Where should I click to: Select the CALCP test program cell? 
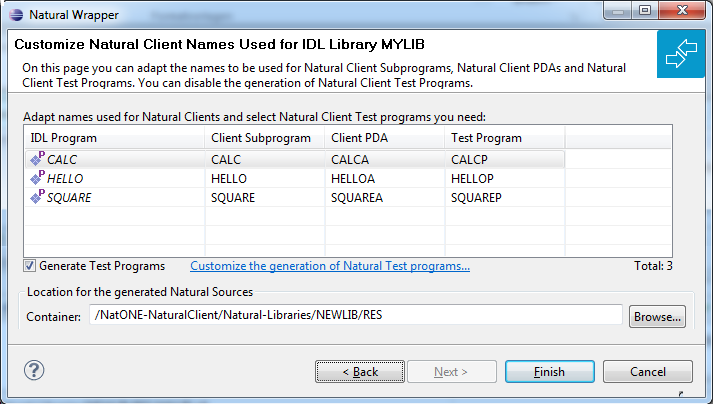[x=505, y=159]
